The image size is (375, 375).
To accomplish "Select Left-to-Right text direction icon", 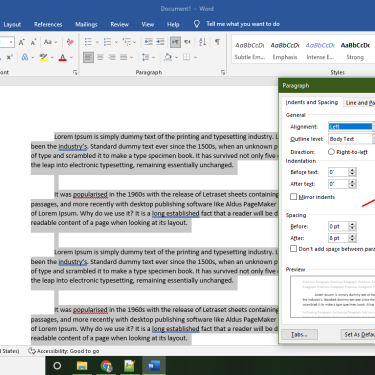I will point(175,42).
